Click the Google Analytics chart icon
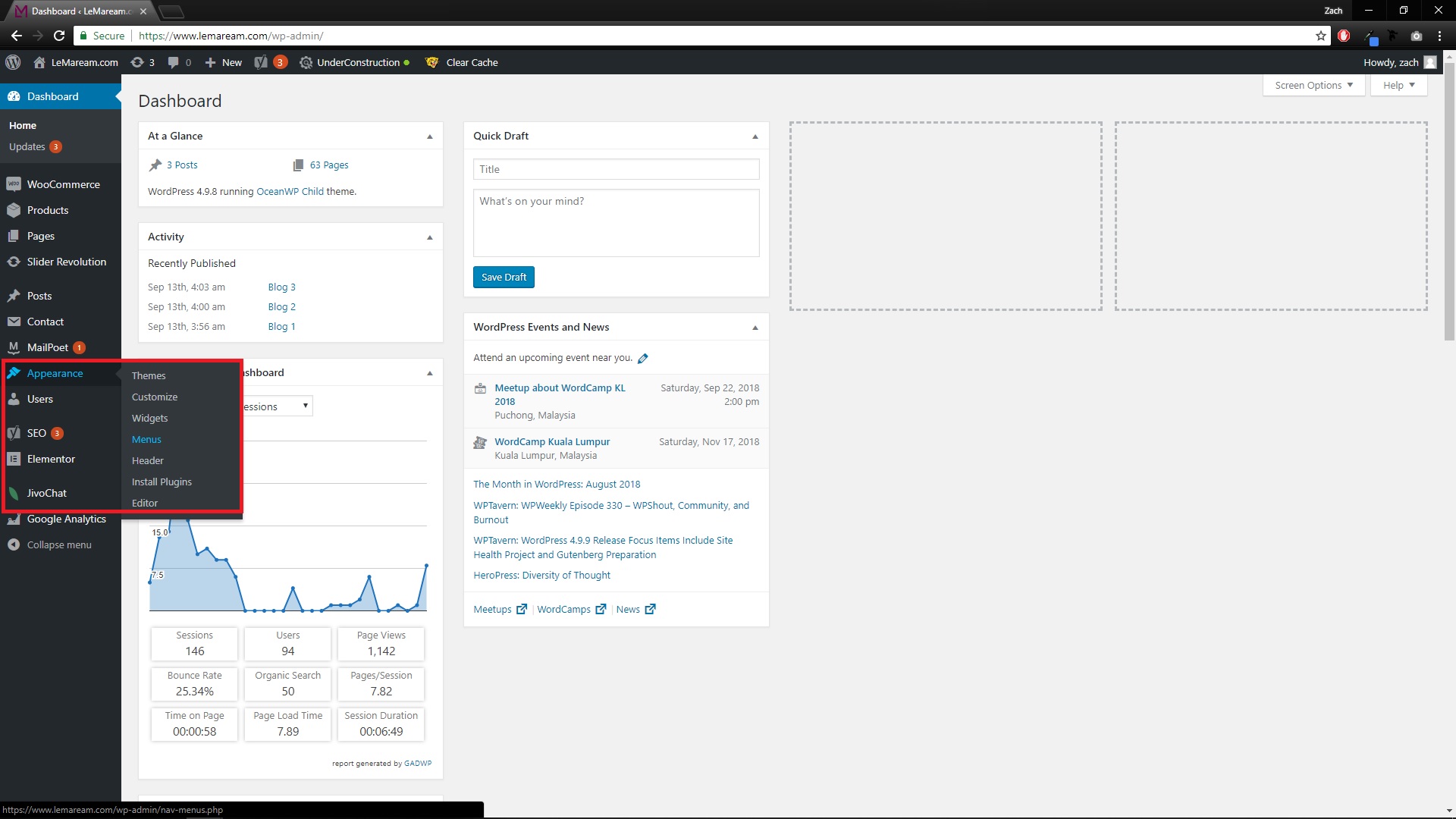Image resolution: width=1456 pixels, height=819 pixels. coord(14,519)
